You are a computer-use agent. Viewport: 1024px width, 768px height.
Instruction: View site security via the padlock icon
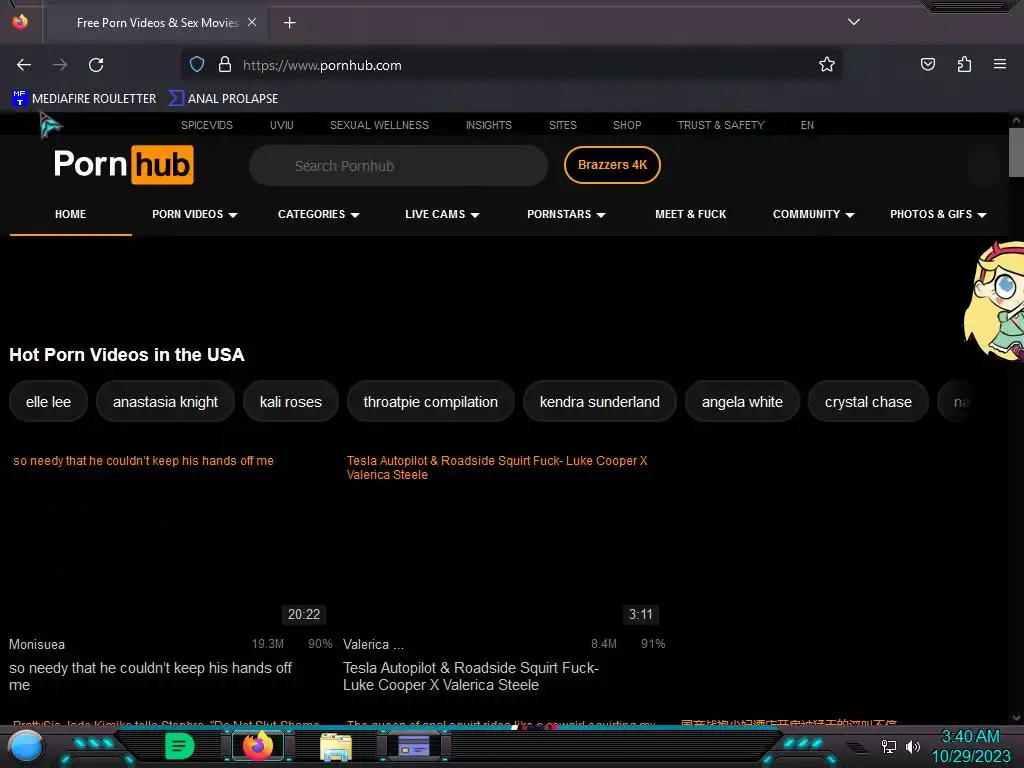point(225,65)
